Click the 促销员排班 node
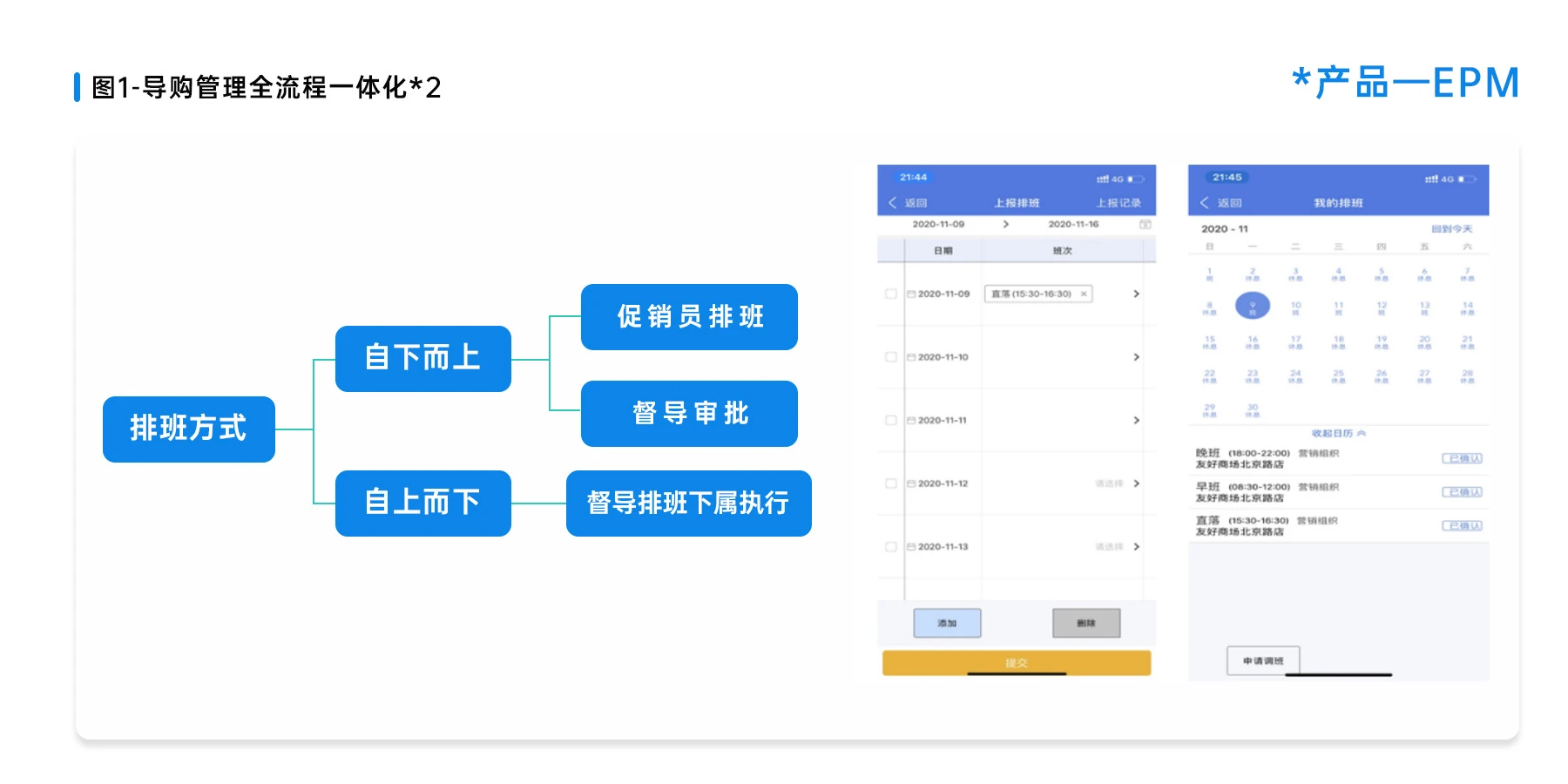Viewport: 1568px width, 784px height. pyautogui.click(x=689, y=317)
